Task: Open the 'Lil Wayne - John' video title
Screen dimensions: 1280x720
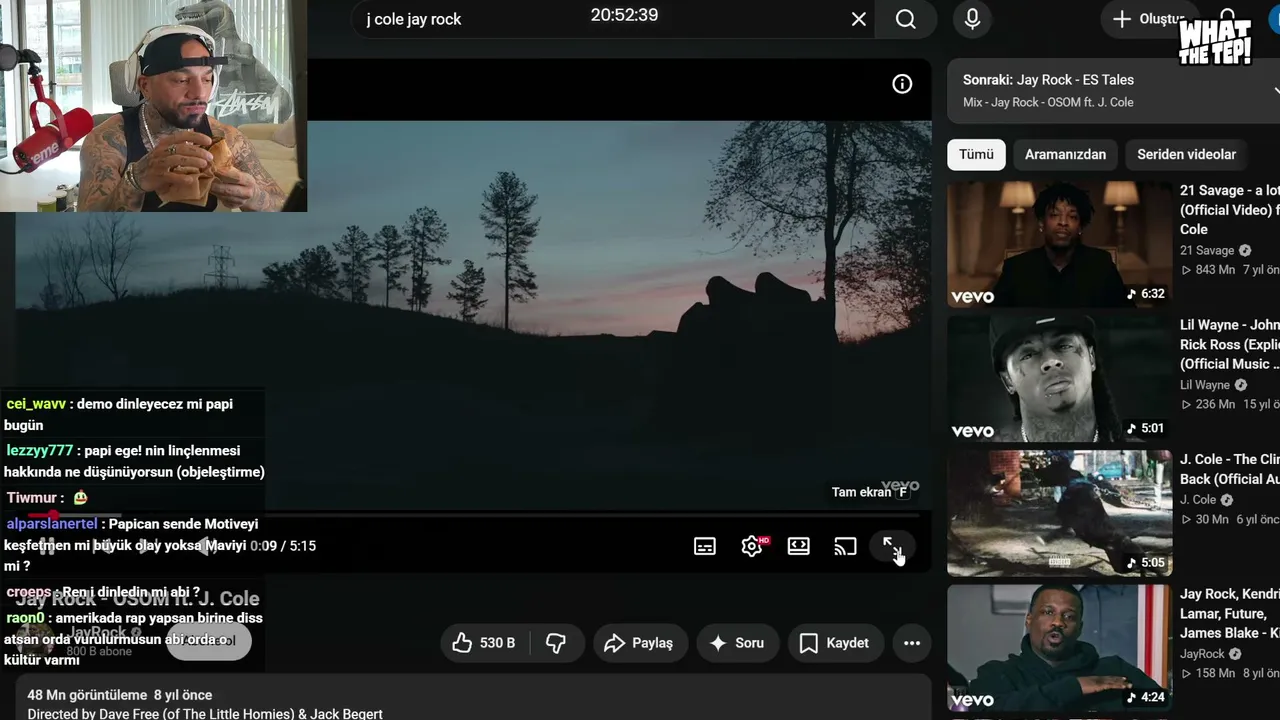Action: pos(1230,344)
